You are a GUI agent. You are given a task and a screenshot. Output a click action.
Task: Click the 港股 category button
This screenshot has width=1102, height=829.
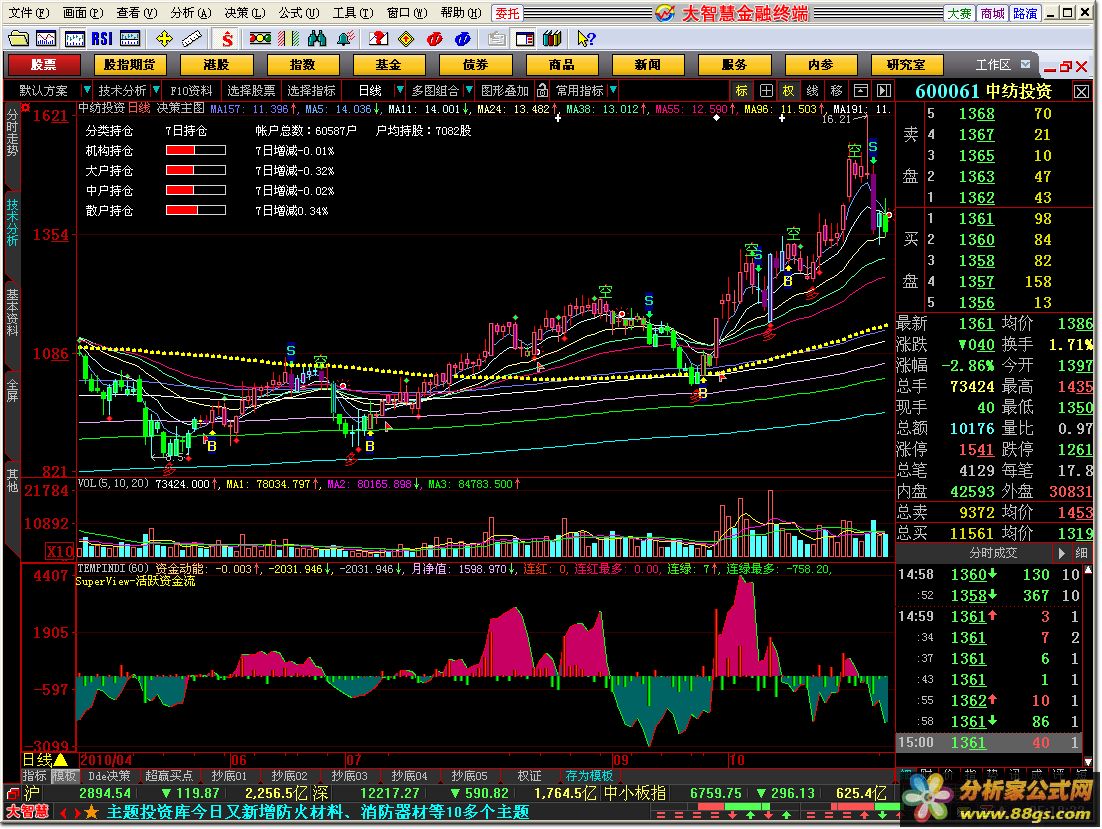click(x=216, y=65)
